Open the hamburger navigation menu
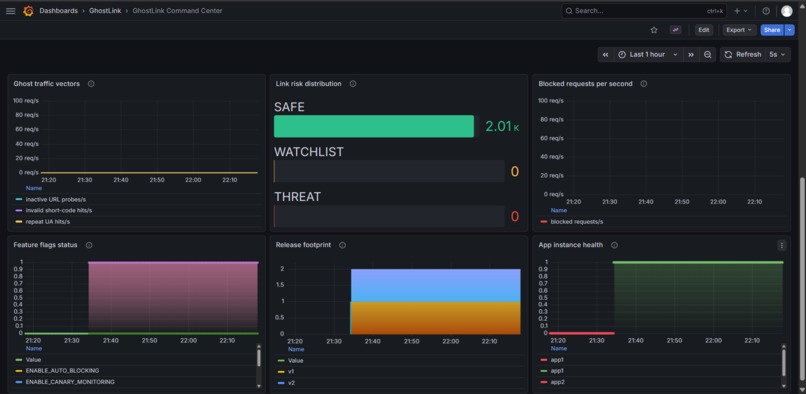This screenshot has height=394, width=806. (x=10, y=11)
